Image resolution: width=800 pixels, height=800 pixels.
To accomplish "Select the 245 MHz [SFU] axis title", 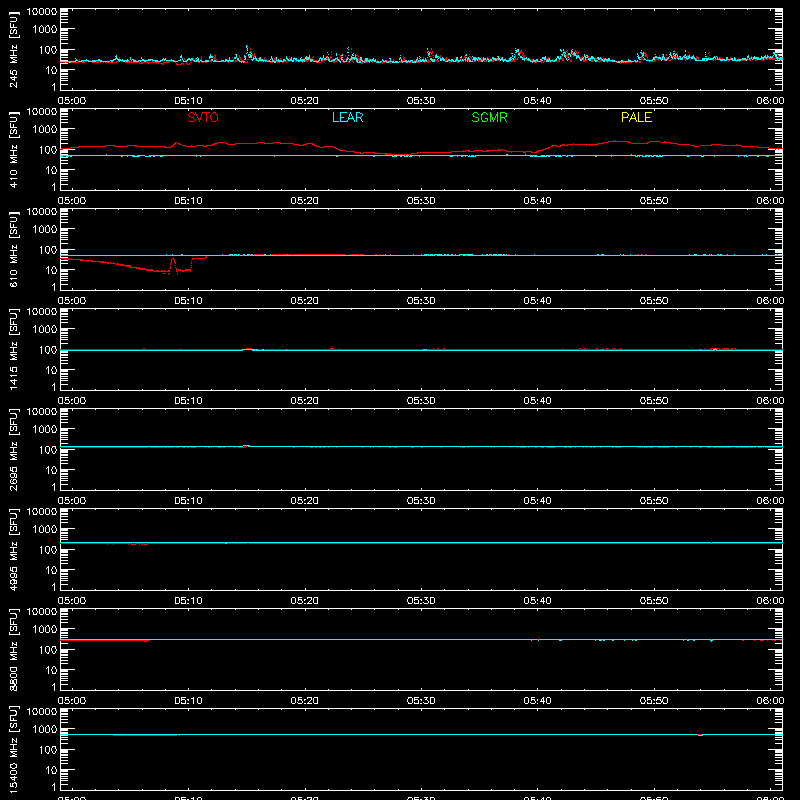I will [x=13, y=49].
